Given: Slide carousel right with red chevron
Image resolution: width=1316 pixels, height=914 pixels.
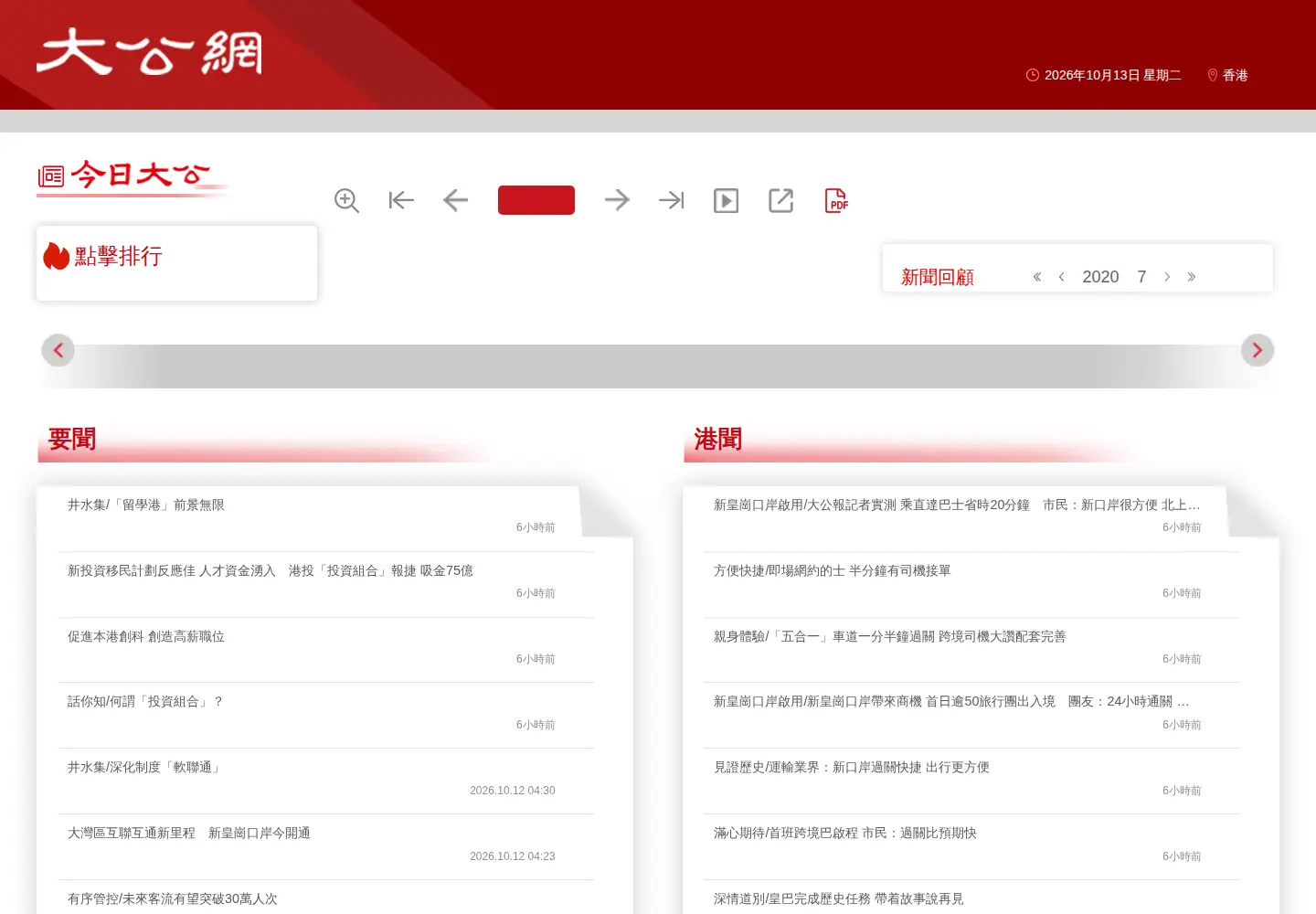Looking at the screenshot, I should tap(1258, 350).
